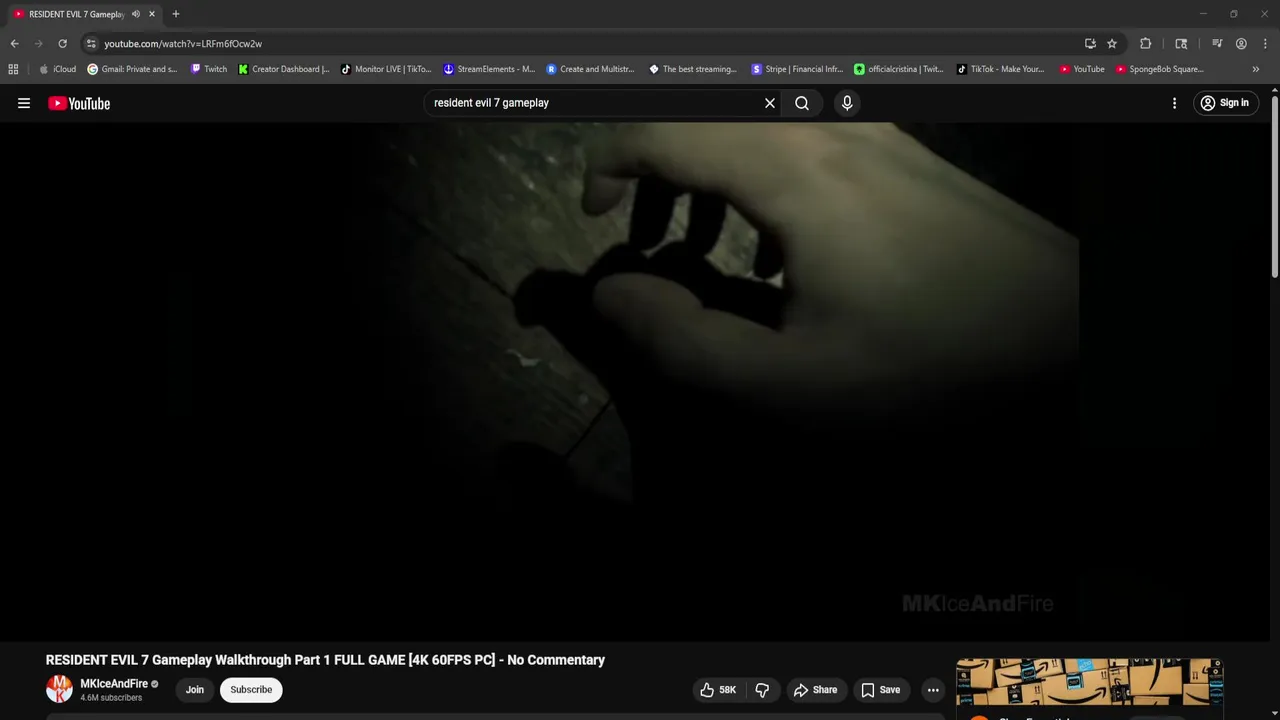Click the video title text
The width and height of the screenshot is (1280, 720).
click(x=325, y=660)
